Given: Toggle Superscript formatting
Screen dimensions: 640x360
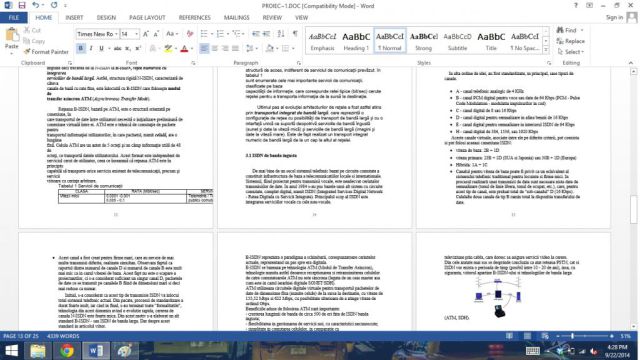Looking at the screenshot, I should 138,49.
